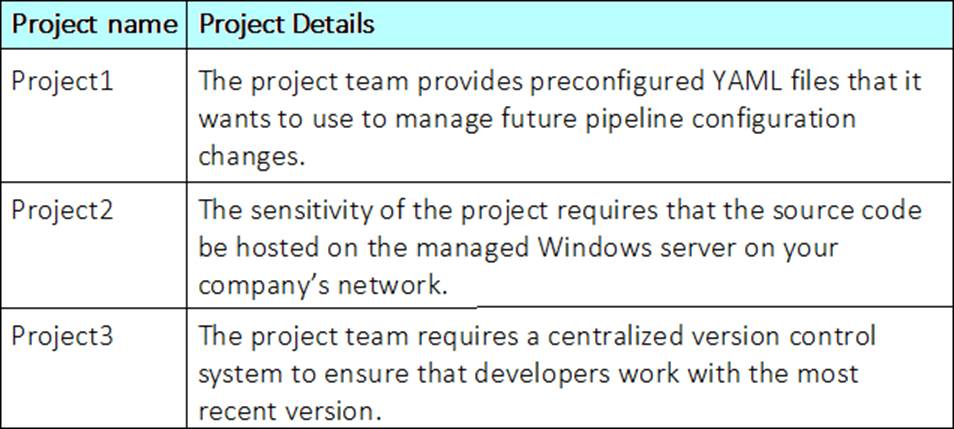Select the Project1 name cell
The image size is (954, 429).
(x=62, y=81)
